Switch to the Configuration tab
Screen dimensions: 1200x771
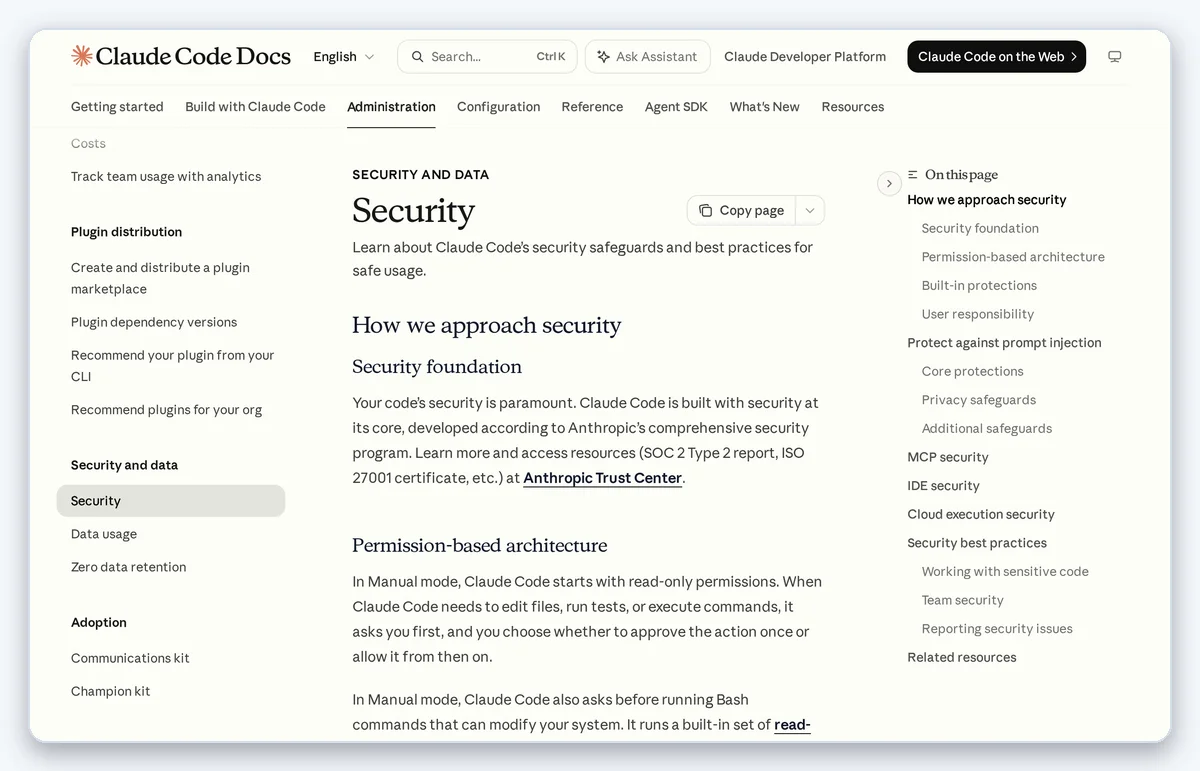click(498, 107)
